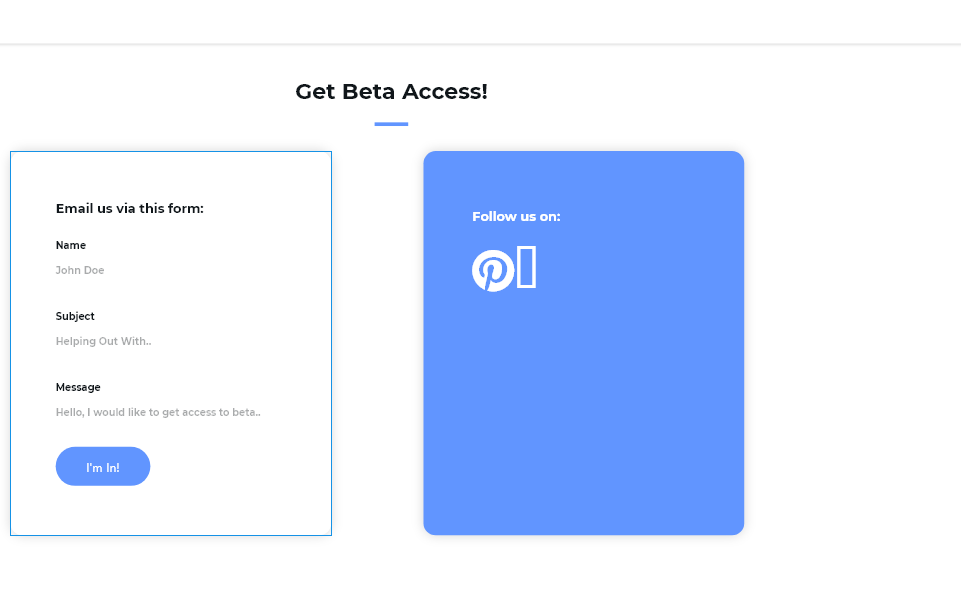Click the gray separator line at page top
Screen dimensions: 961x599
(x=480, y=44)
